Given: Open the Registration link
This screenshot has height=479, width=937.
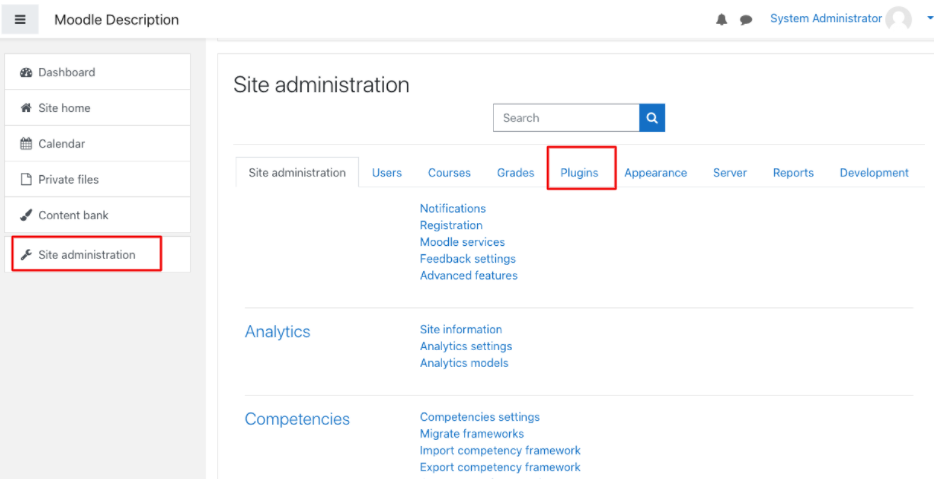Looking at the screenshot, I should [451, 225].
